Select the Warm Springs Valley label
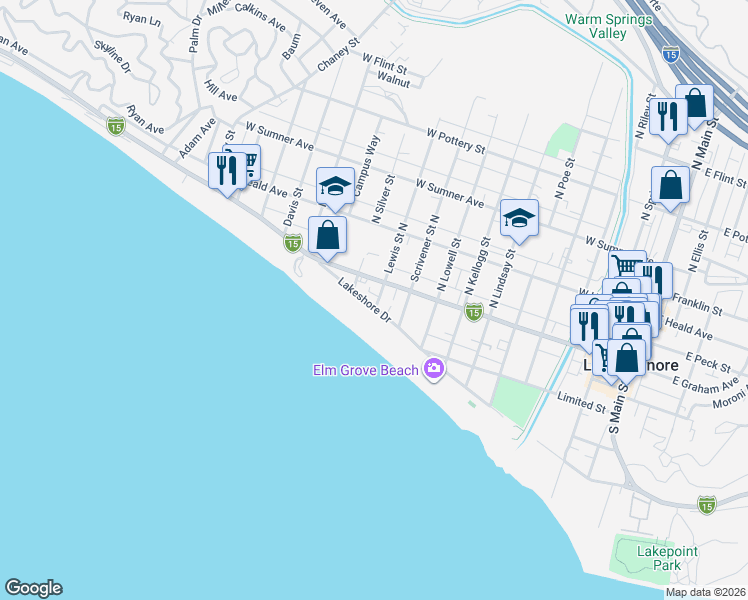 tap(608, 26)
